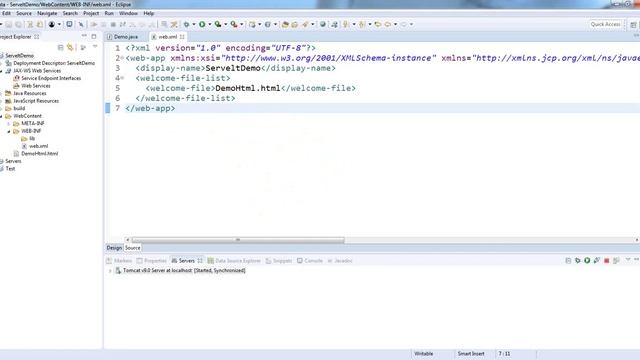Toggle Link with Editor in Project Explorer
Screen dimensions: 640x360
click(71, 48)
